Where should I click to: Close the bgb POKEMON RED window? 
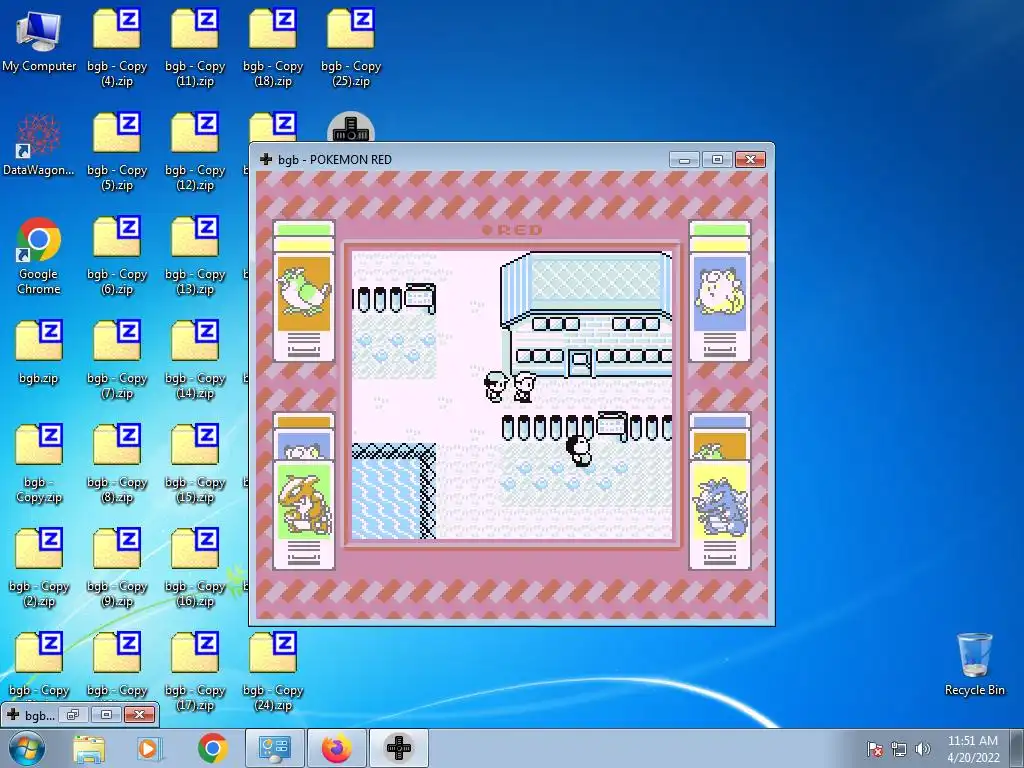pyautogui.click(x=750, y=159)
